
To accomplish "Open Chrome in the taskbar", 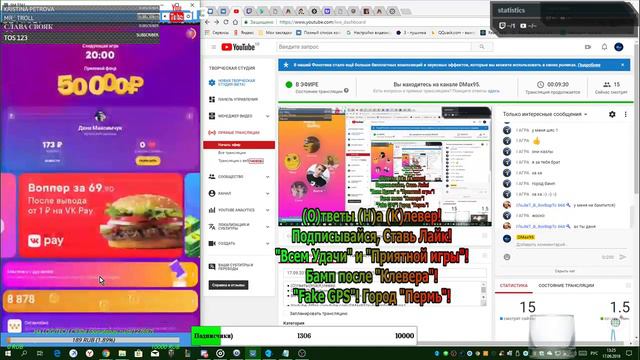I will click(x=106, y=353).
